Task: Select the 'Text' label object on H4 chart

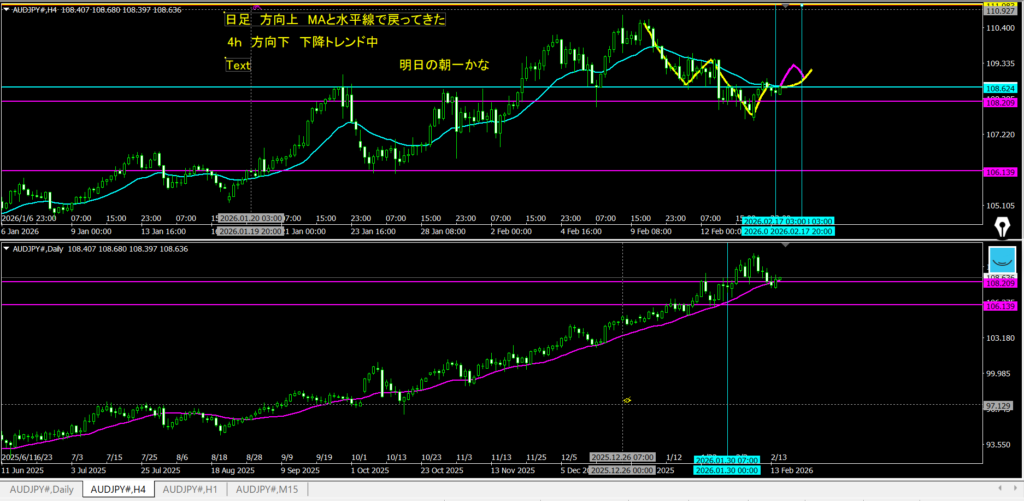Action: 238,65
